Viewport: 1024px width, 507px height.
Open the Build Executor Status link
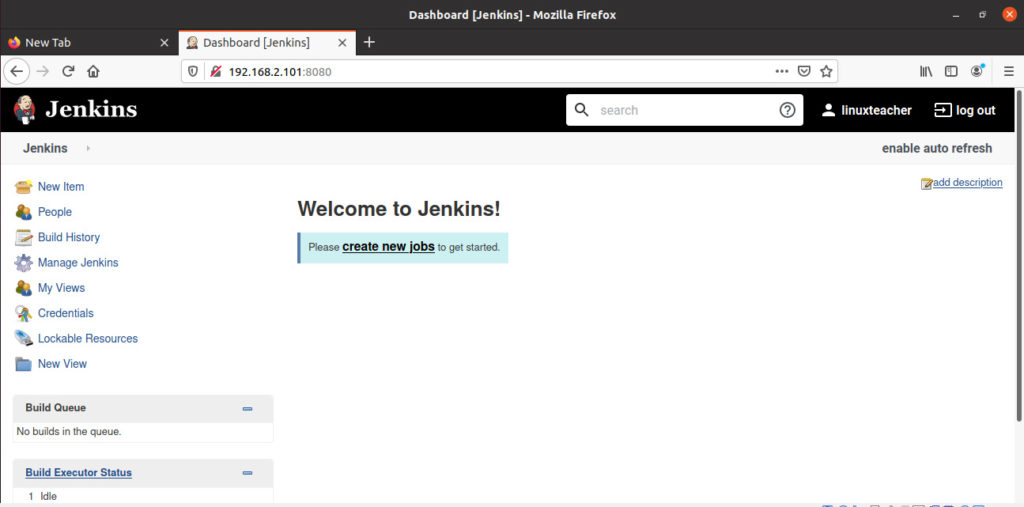click(78, 472)
